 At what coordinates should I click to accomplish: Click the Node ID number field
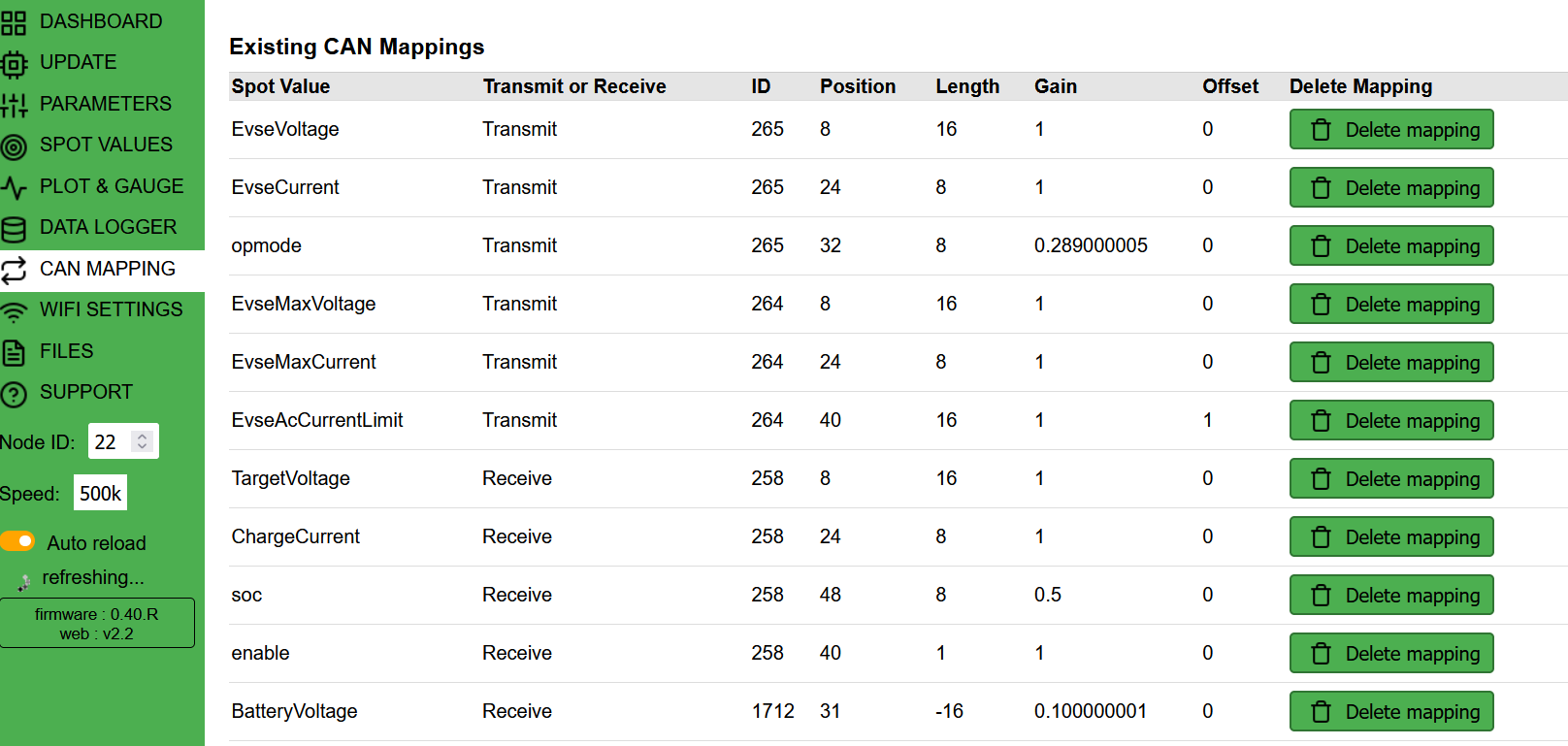tap(109, 442)
